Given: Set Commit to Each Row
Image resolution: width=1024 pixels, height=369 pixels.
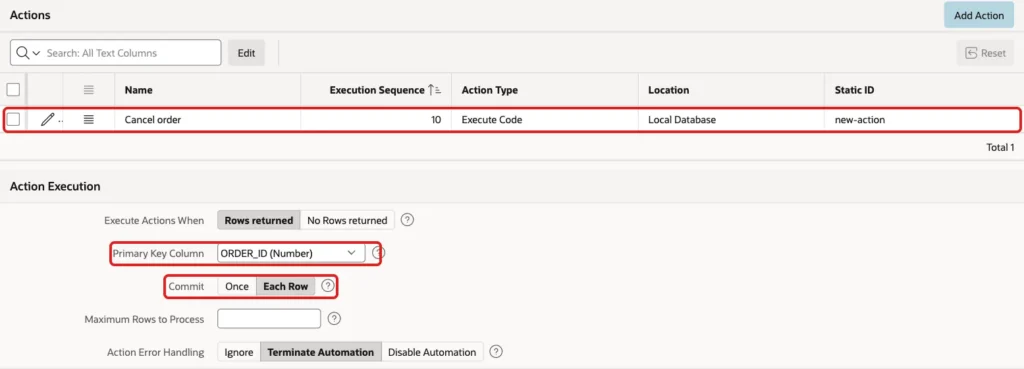Looking at the screenshot, I should coord(285,286).
